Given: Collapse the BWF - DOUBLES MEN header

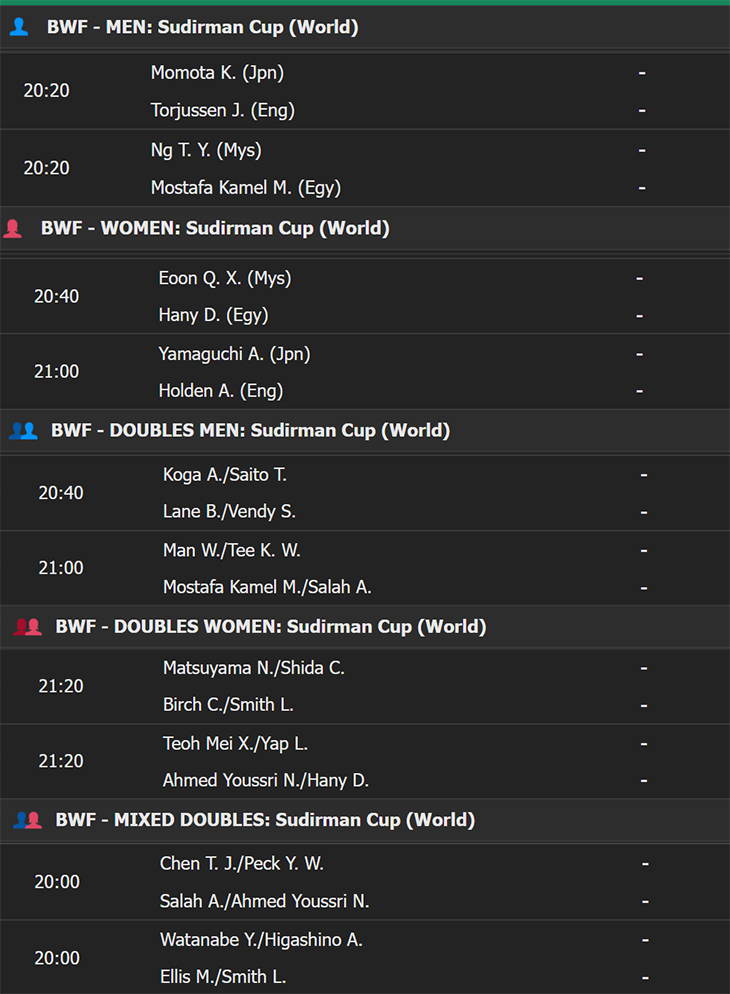Looking at the screenshot, I should (x=365, y=430).
